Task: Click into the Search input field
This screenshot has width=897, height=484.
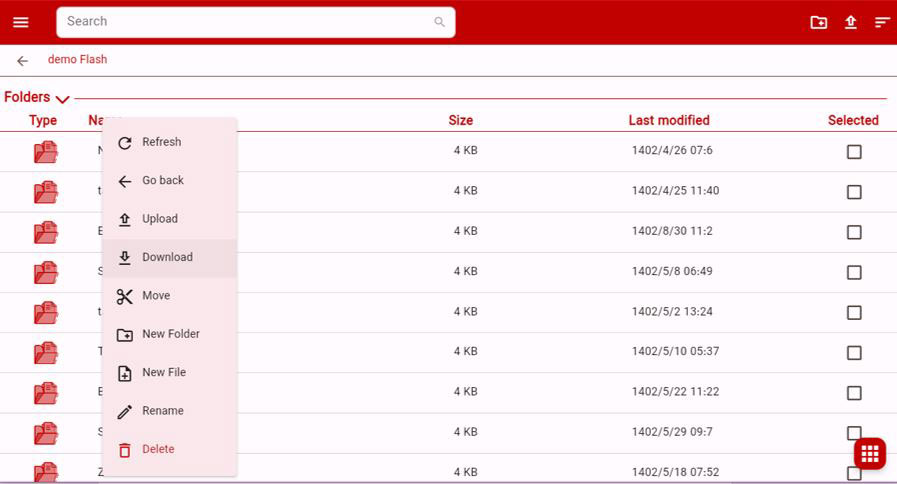Action: point(245,22)
